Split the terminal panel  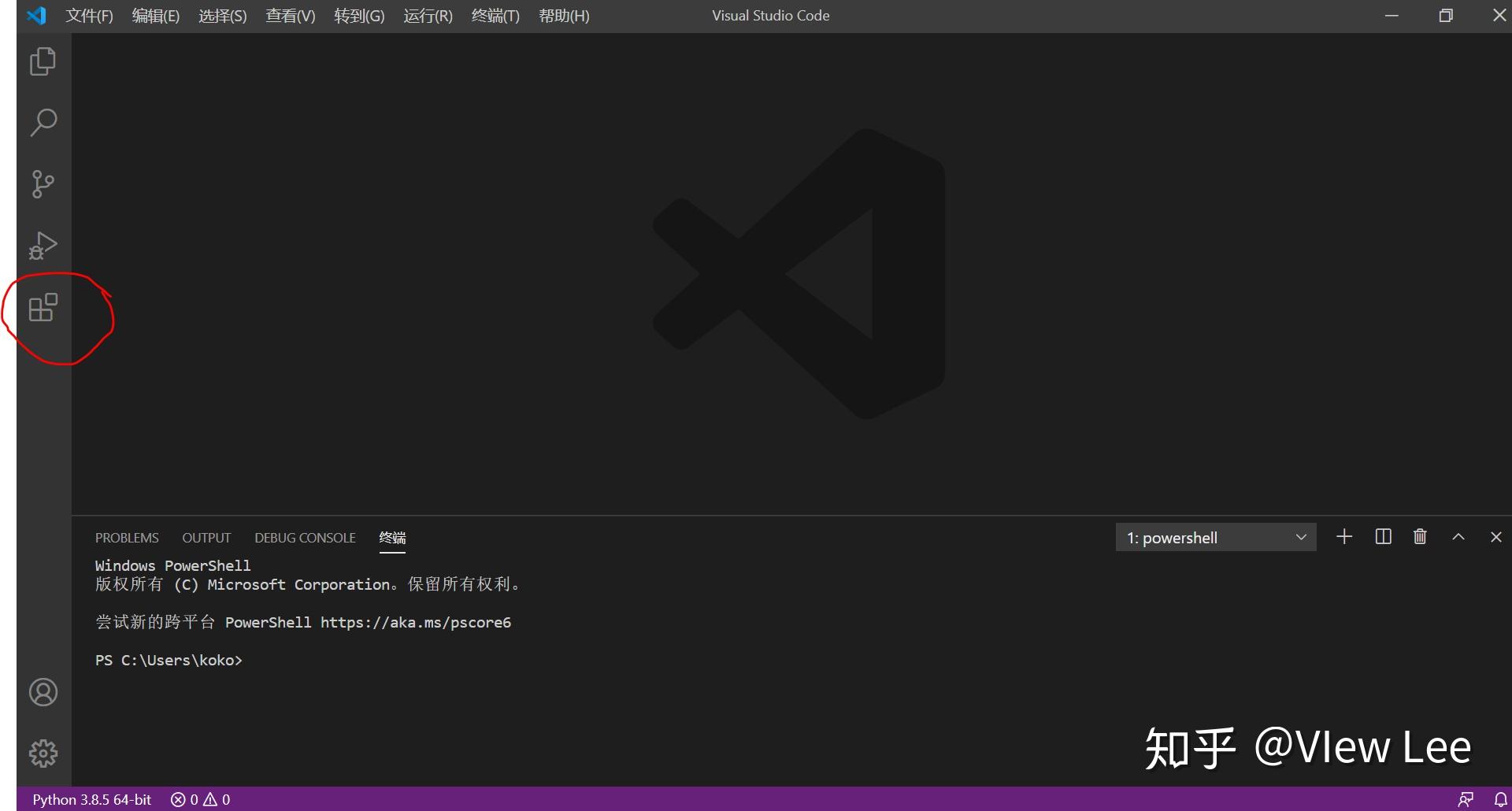pos(1383,537)
